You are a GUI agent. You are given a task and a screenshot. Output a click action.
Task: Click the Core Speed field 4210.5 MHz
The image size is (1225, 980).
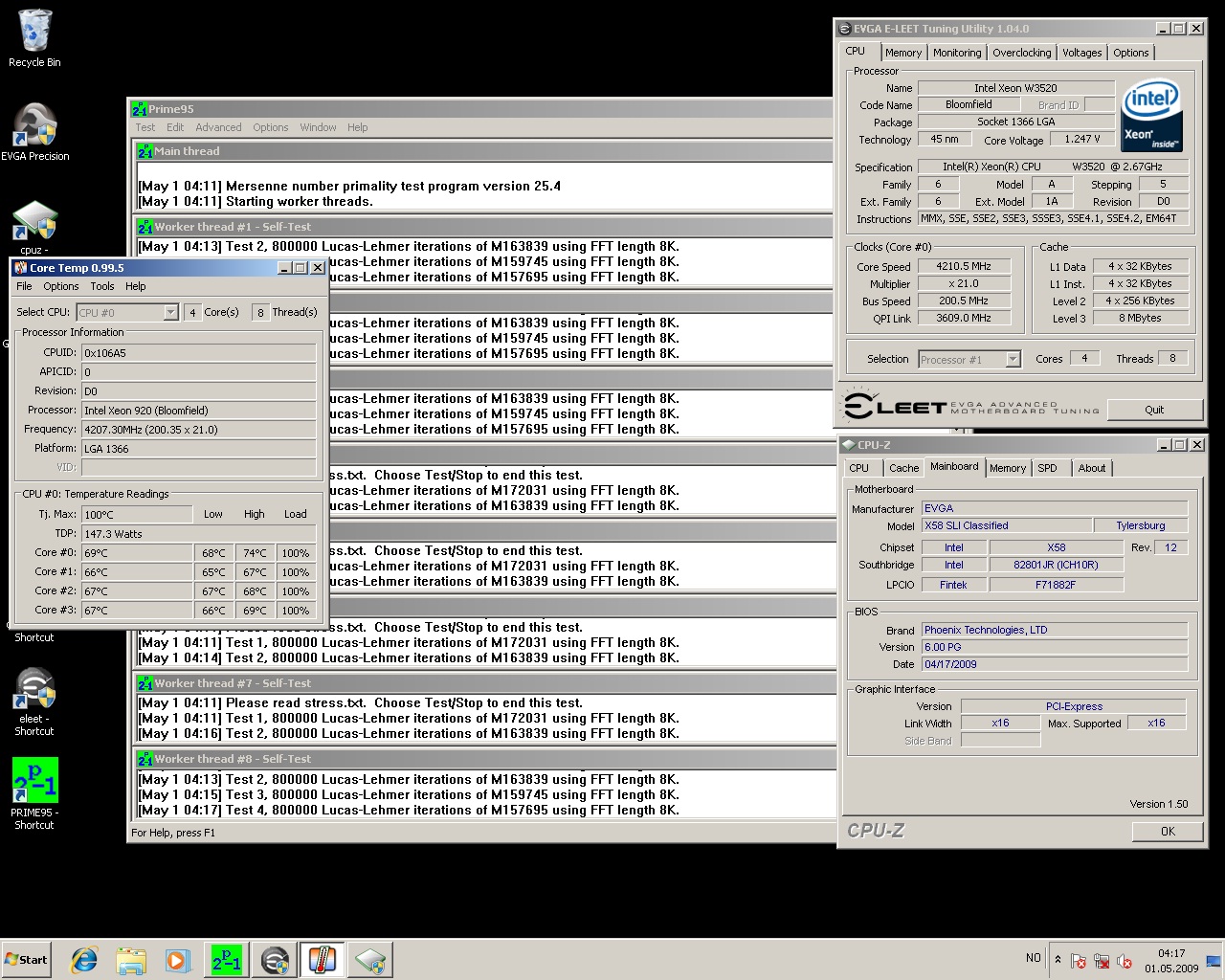click(x=964, y=266)
